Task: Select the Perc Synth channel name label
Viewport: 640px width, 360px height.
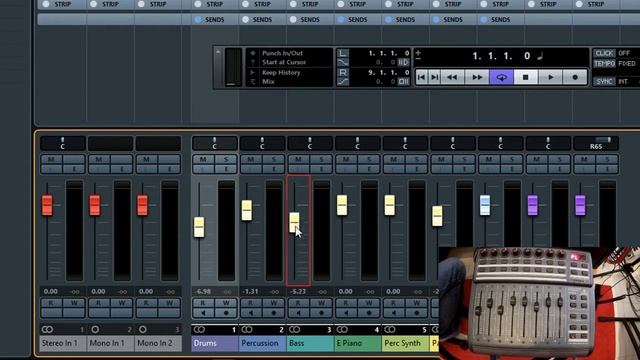Action: (x=405, y=343)
